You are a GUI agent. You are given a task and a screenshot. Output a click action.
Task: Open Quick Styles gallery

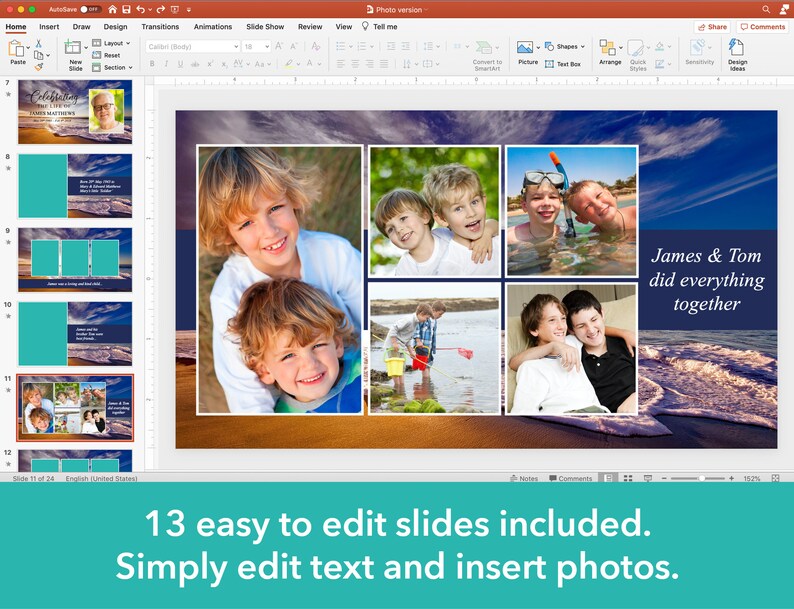tap(638, 55)
